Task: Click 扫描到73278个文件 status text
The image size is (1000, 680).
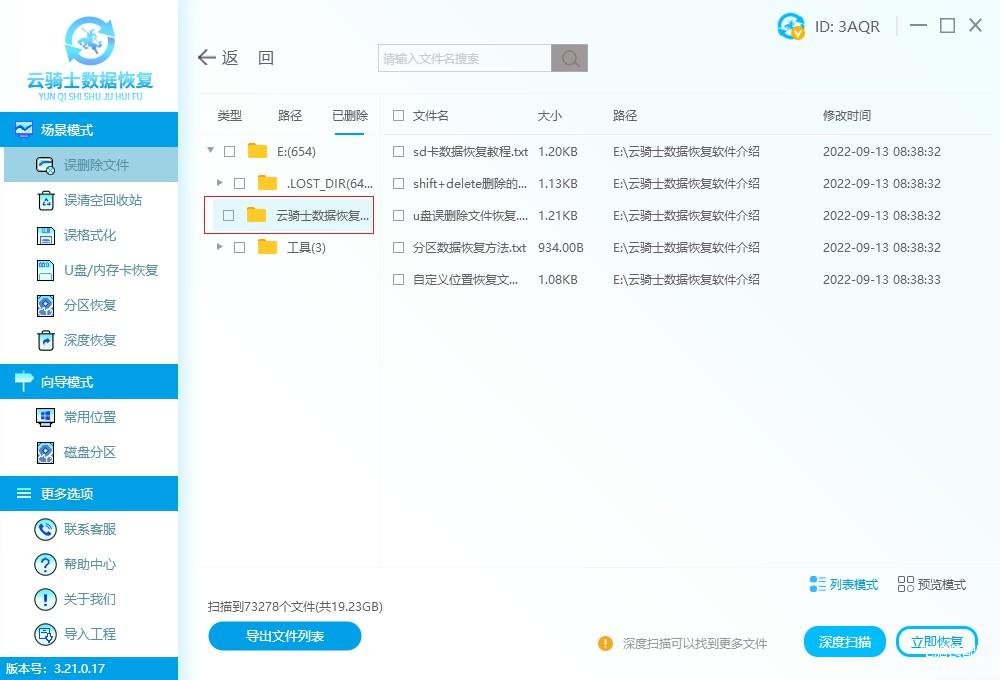Action: tap(295, 606)
